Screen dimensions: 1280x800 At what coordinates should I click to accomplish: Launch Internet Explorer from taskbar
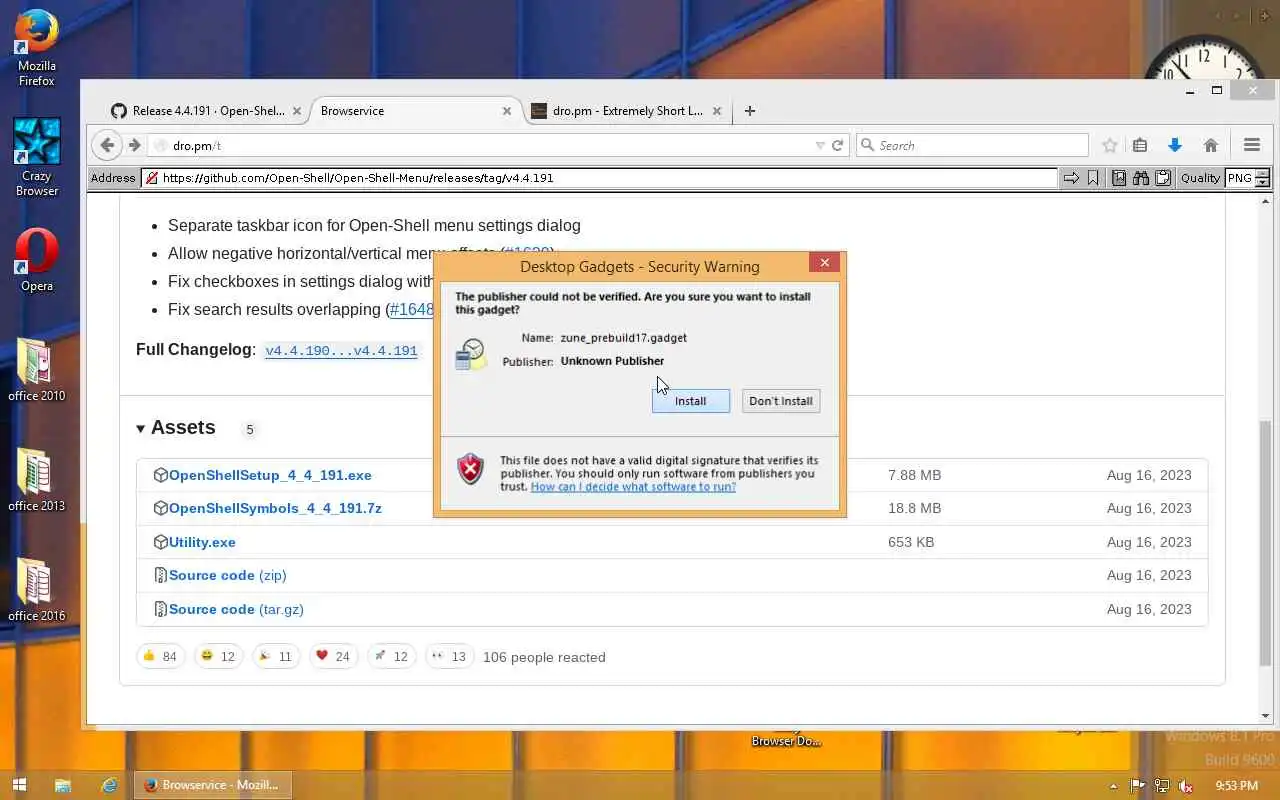pyautogui.click(x=109, y=785)
